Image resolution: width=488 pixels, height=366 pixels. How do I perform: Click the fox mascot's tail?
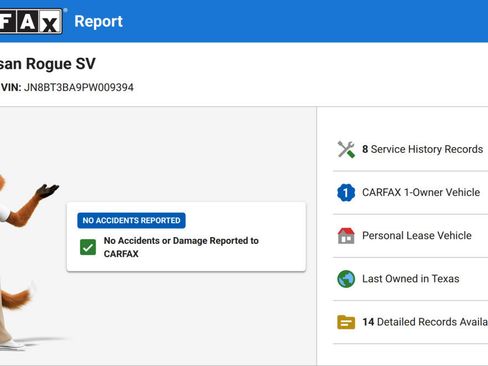click(17, 297)
